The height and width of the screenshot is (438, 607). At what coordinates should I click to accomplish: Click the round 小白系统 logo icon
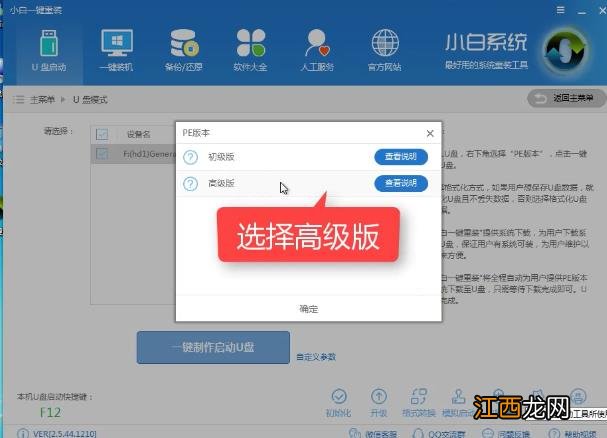click(x=565, y=50)
